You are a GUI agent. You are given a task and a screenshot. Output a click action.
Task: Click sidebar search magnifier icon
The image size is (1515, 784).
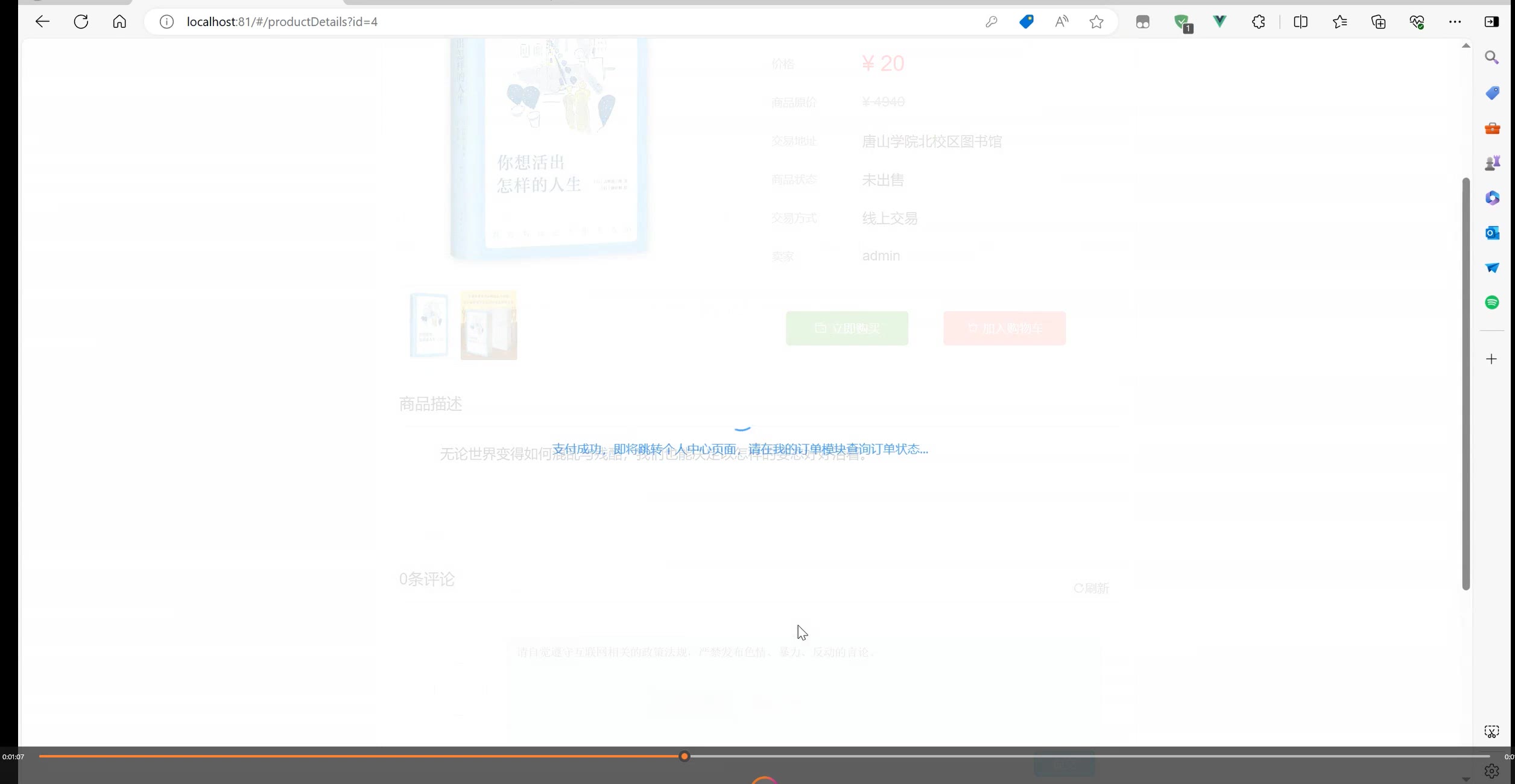point(1491,58)
